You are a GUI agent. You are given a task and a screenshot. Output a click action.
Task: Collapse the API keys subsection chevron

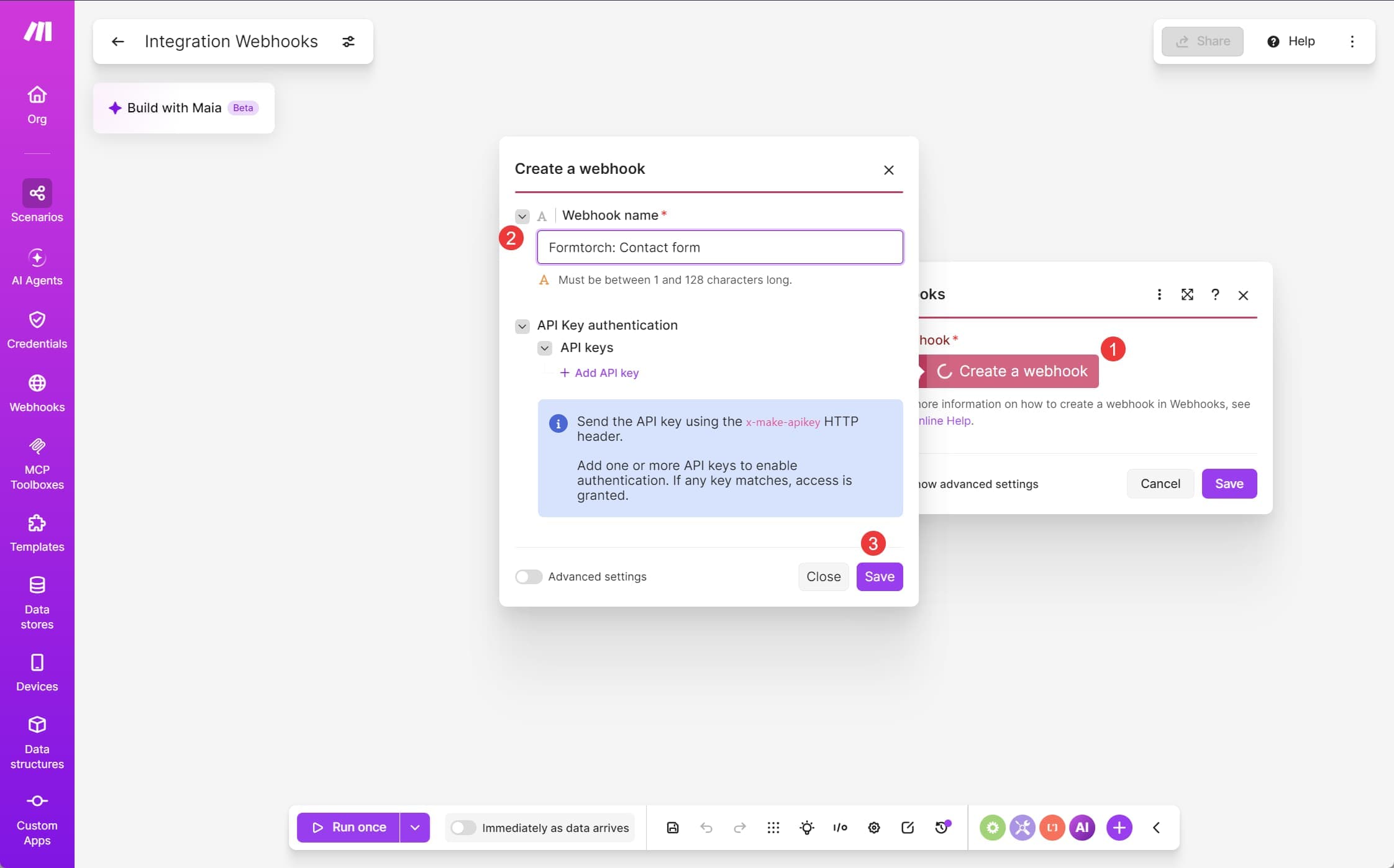[x=545, y=348]
